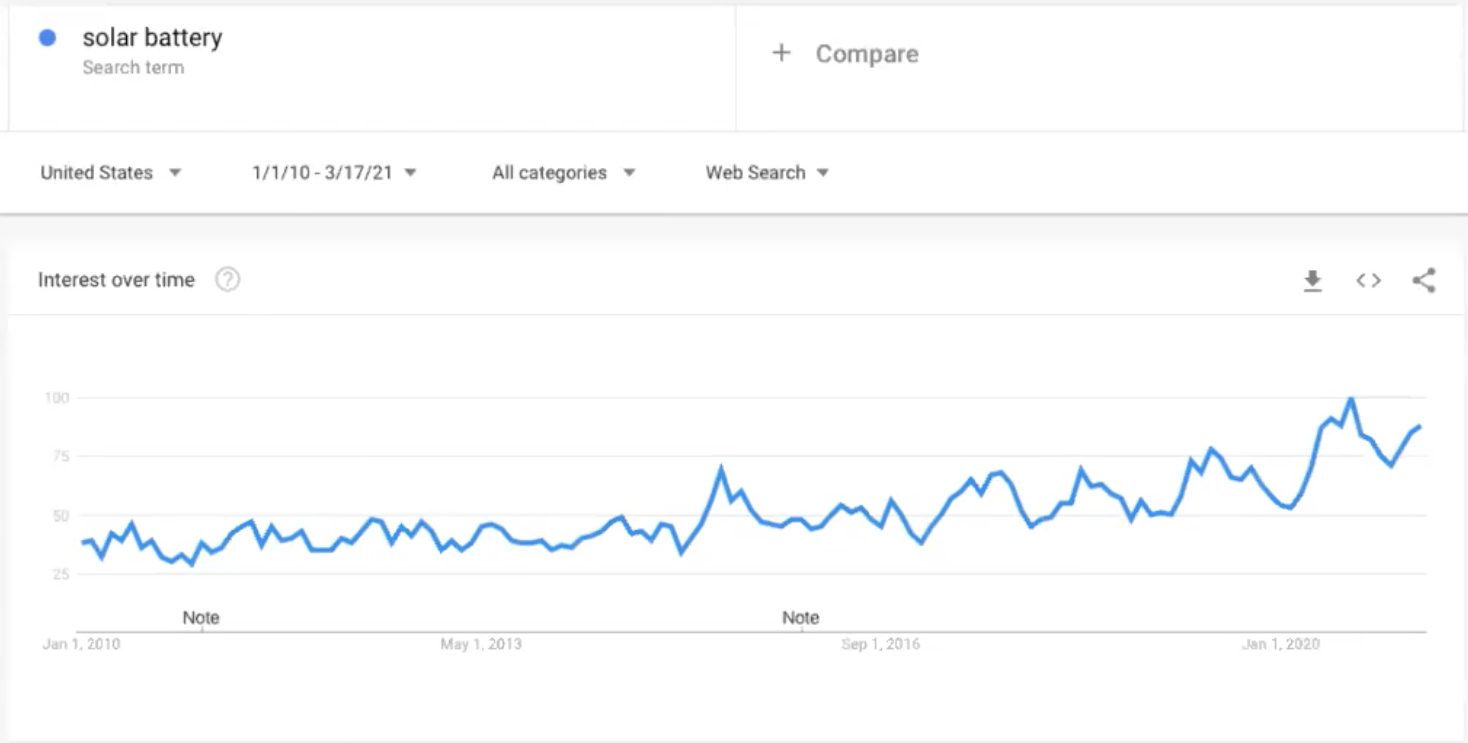
Task: Click the peak point at 100 on the chart
Action: coord(1351,399)
